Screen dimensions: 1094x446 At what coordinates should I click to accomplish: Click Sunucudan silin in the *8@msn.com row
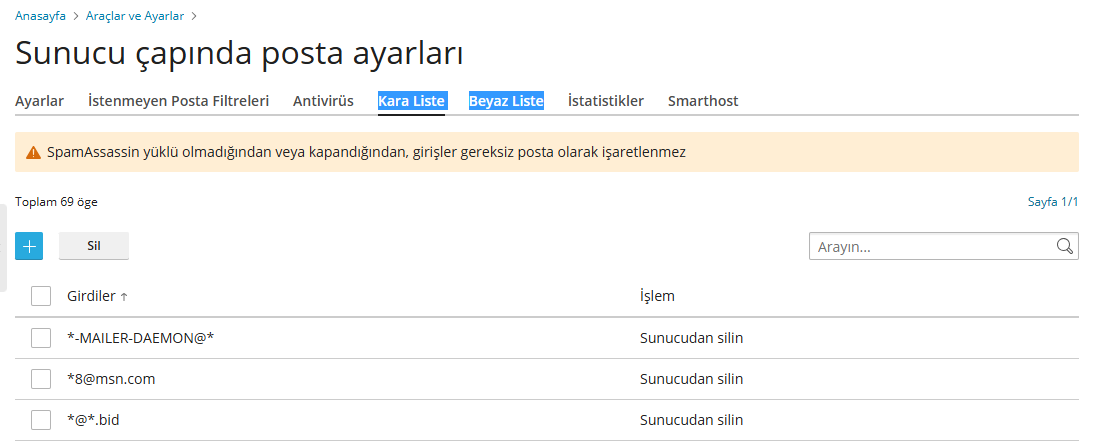point(691,379)
